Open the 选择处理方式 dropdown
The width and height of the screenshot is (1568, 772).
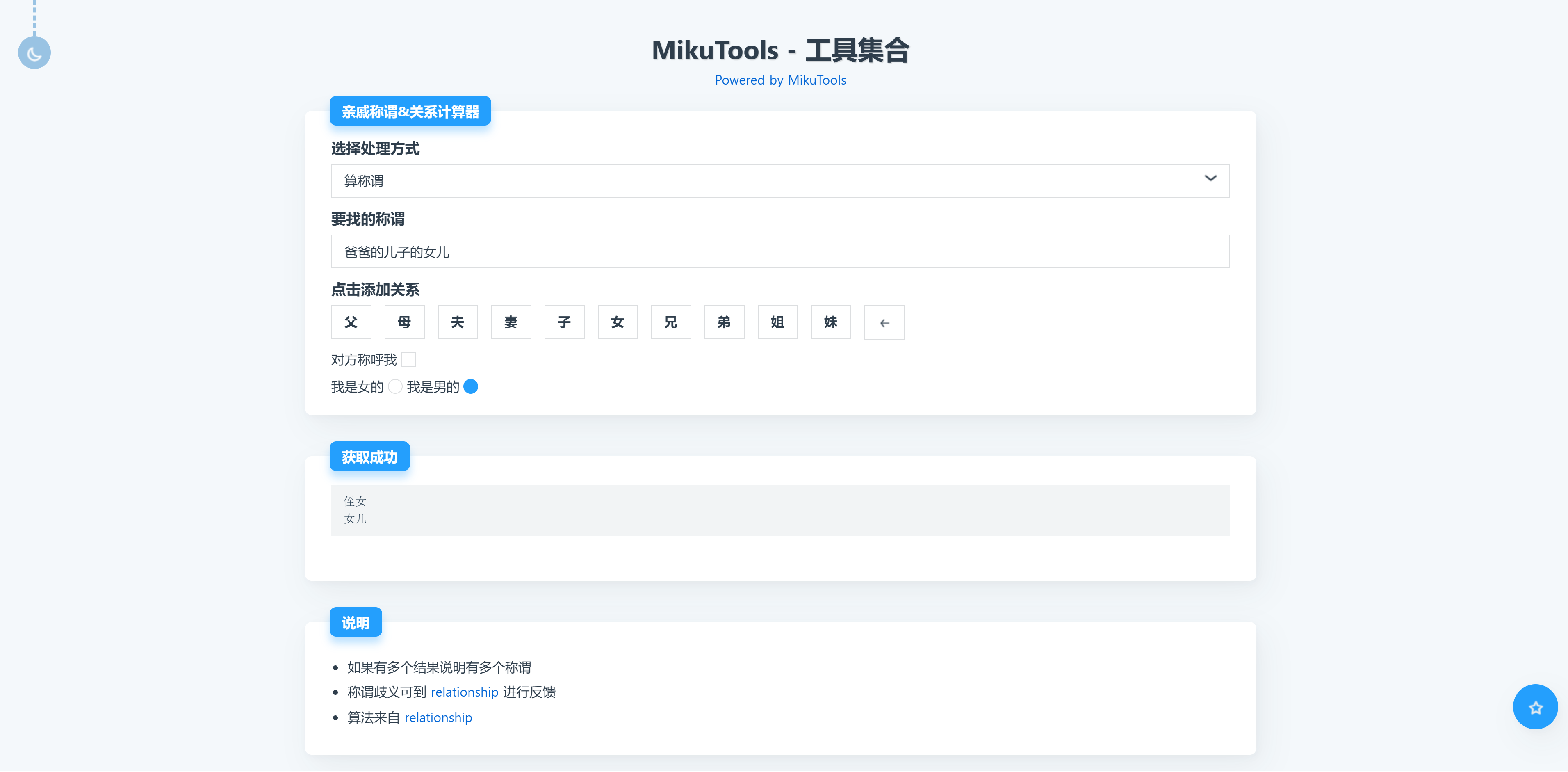[x=780, y=181]
